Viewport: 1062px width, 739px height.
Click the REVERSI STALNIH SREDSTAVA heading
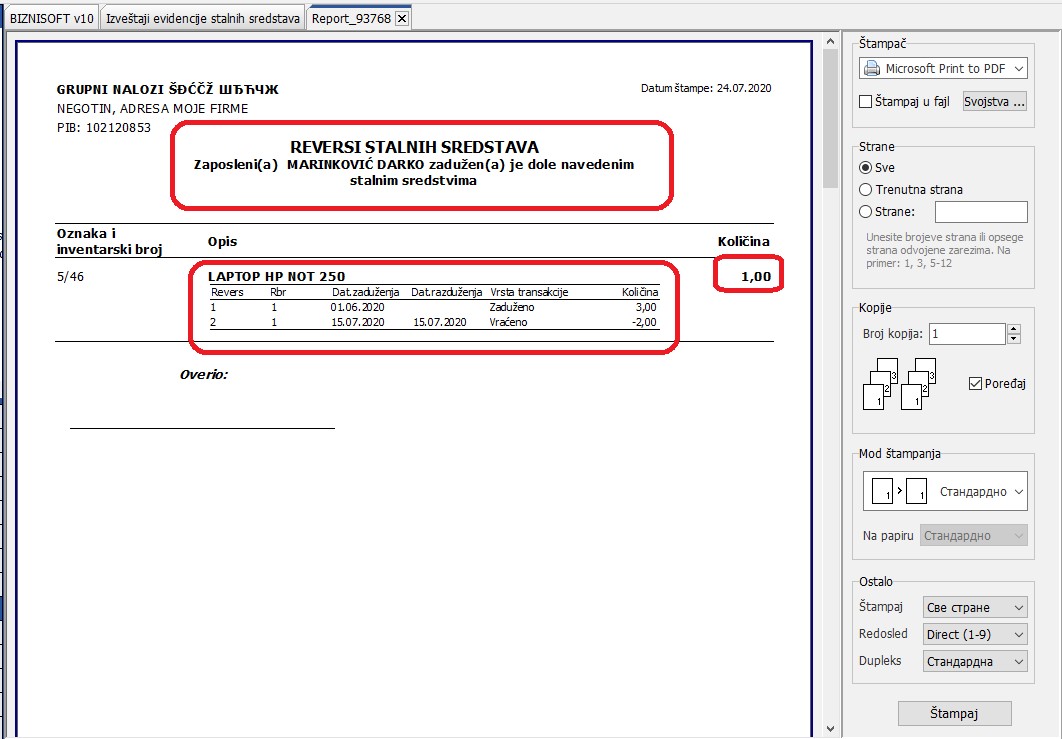(x=415, y=147)
